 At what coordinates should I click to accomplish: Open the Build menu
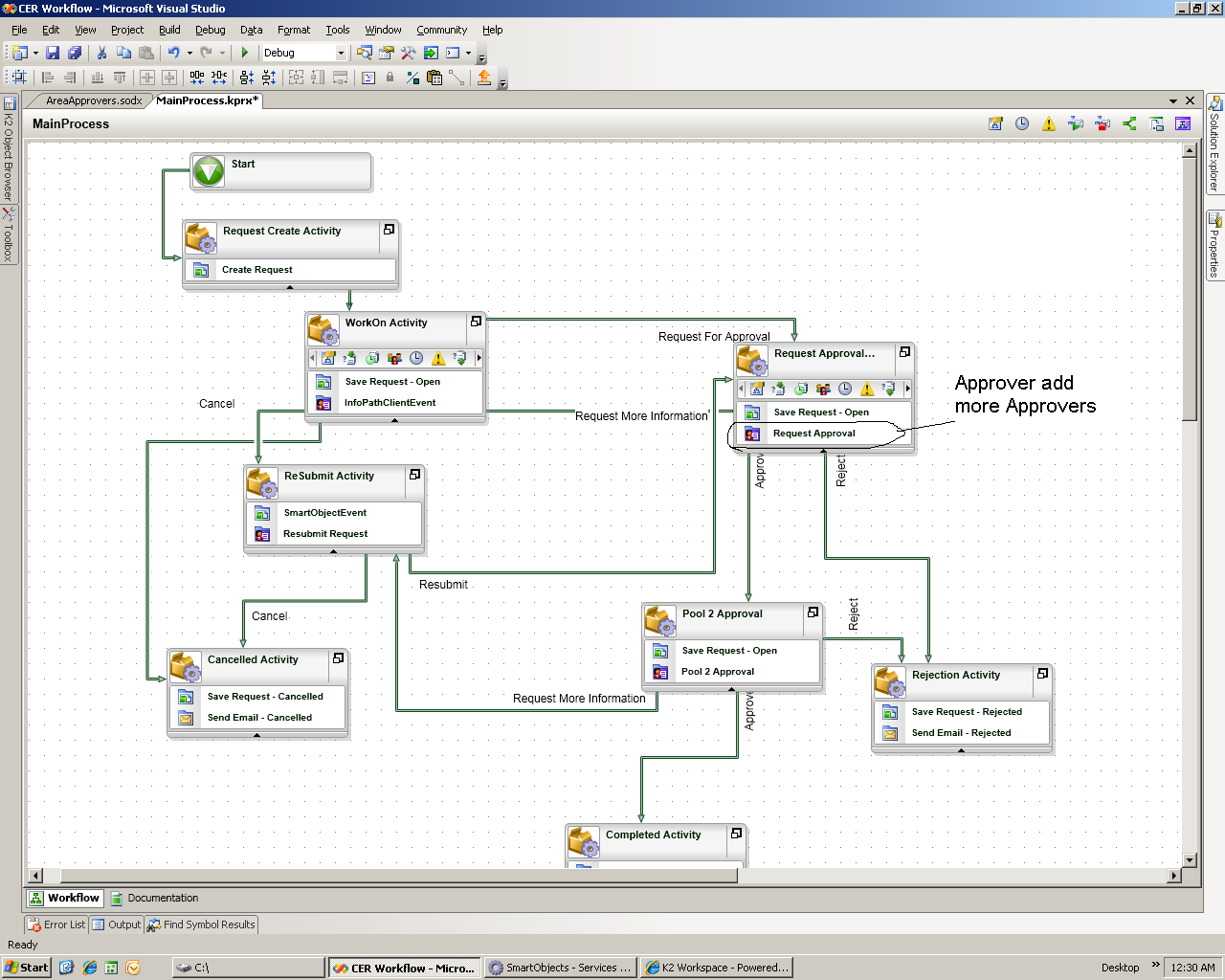(169, 30)
